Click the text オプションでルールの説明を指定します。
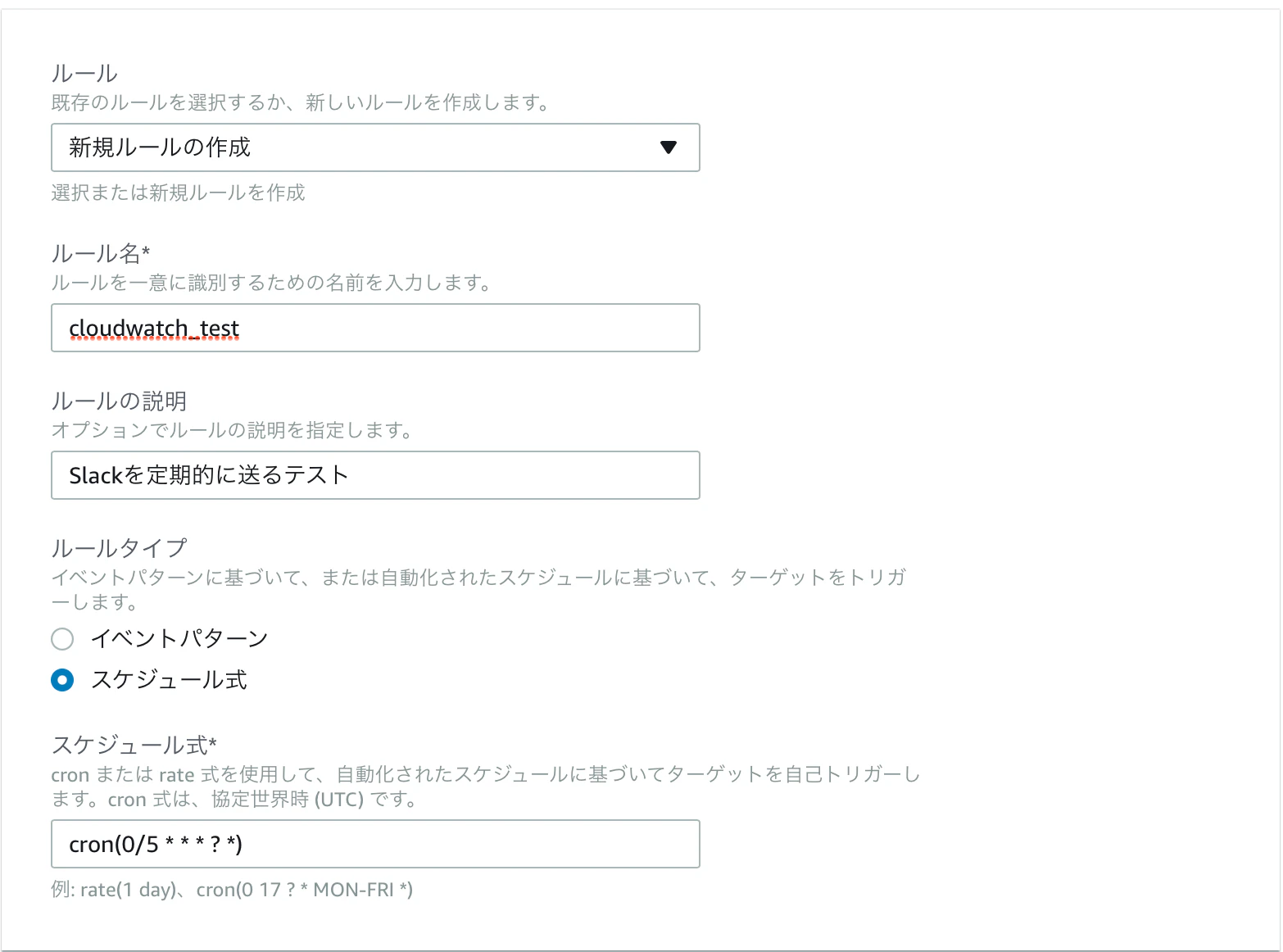This screenshot has width=1283, height=952. pos(232,430)
